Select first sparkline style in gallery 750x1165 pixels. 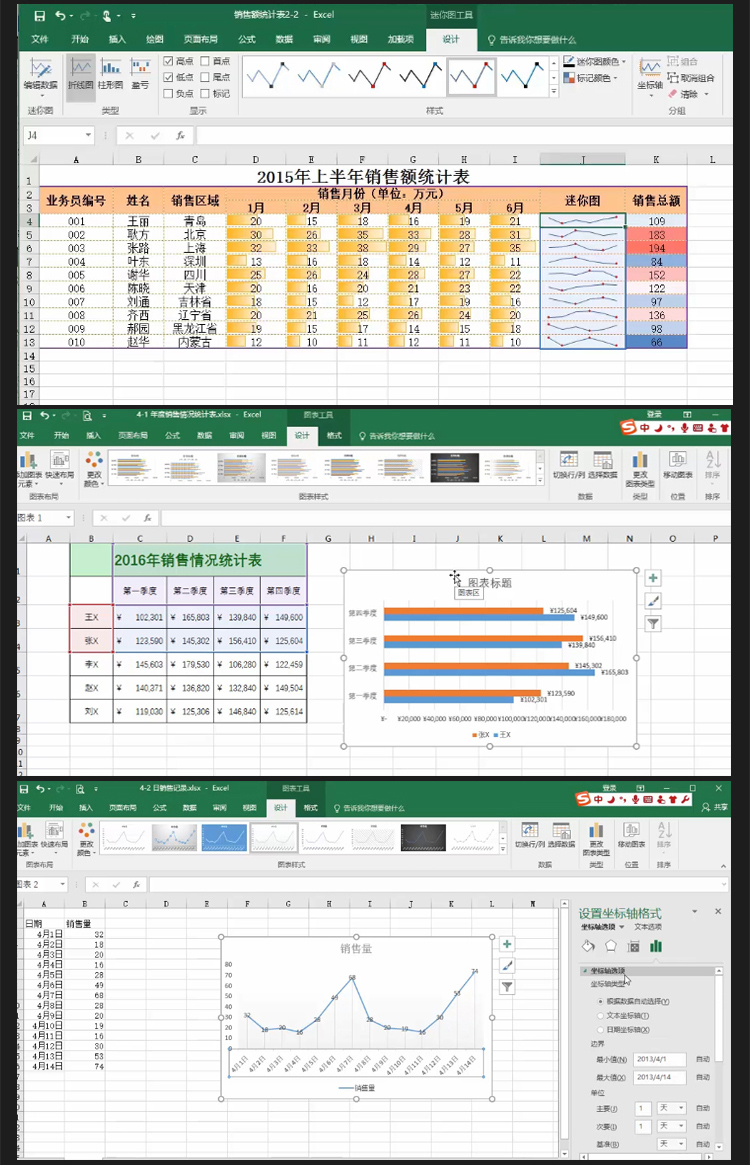pos(268,75)
